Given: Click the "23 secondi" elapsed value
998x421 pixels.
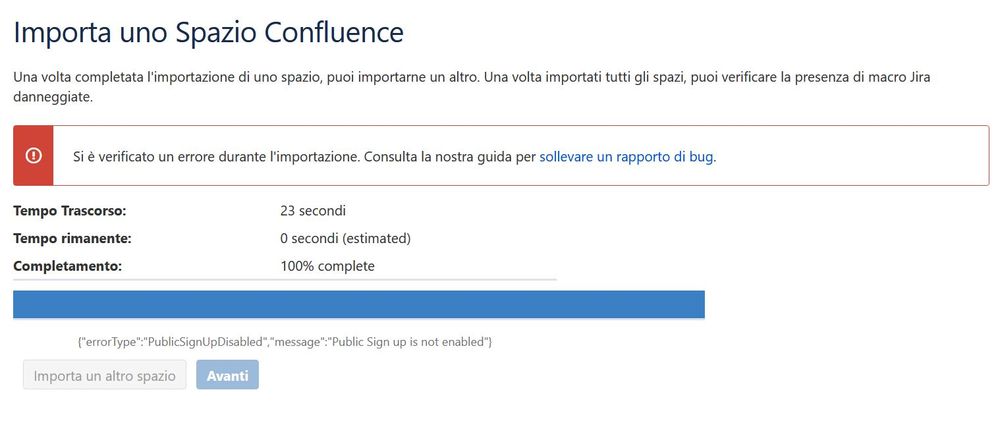Looking at the screenshot, I should point(313,211).
